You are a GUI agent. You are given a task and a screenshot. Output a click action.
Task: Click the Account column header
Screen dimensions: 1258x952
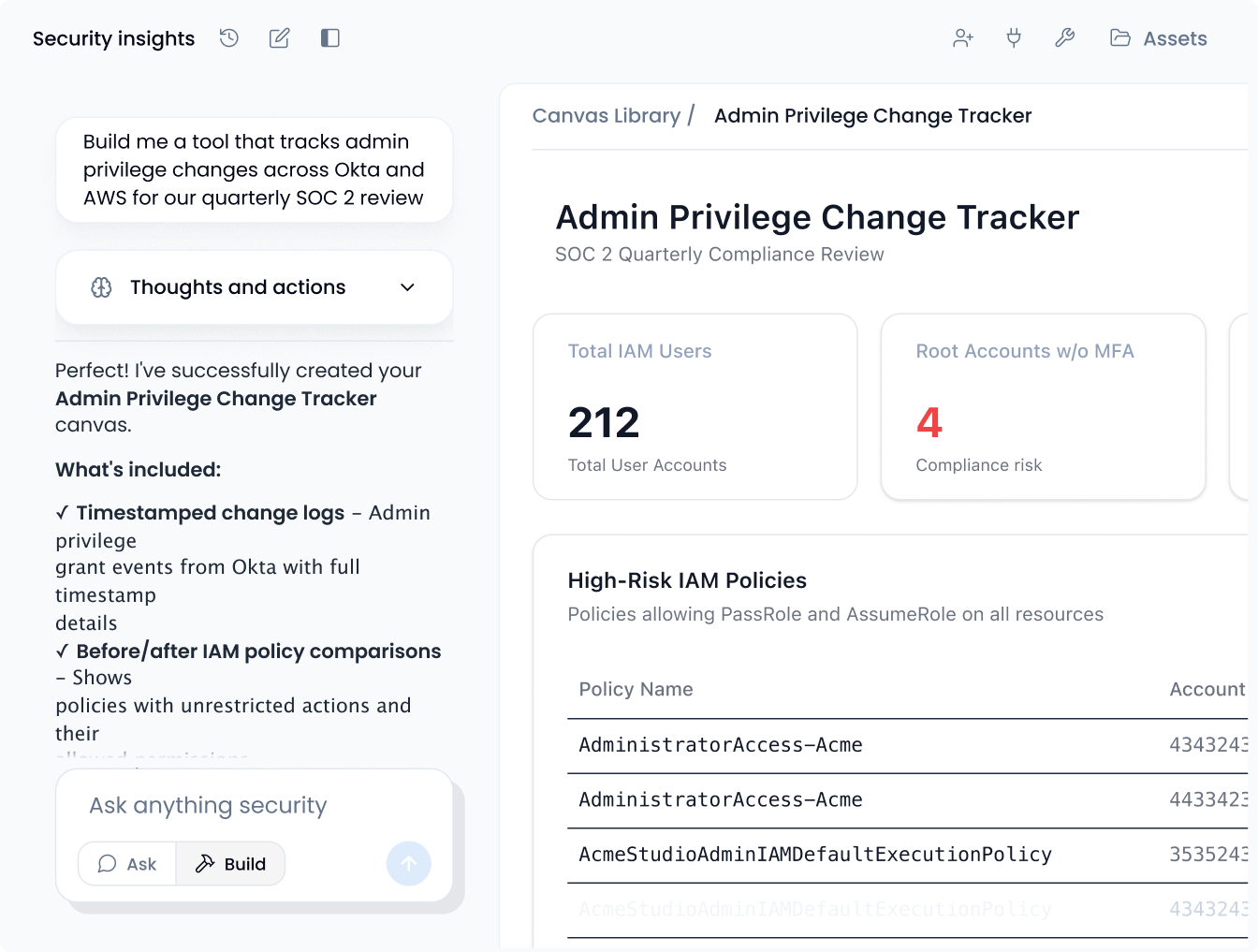point(1207,690)
